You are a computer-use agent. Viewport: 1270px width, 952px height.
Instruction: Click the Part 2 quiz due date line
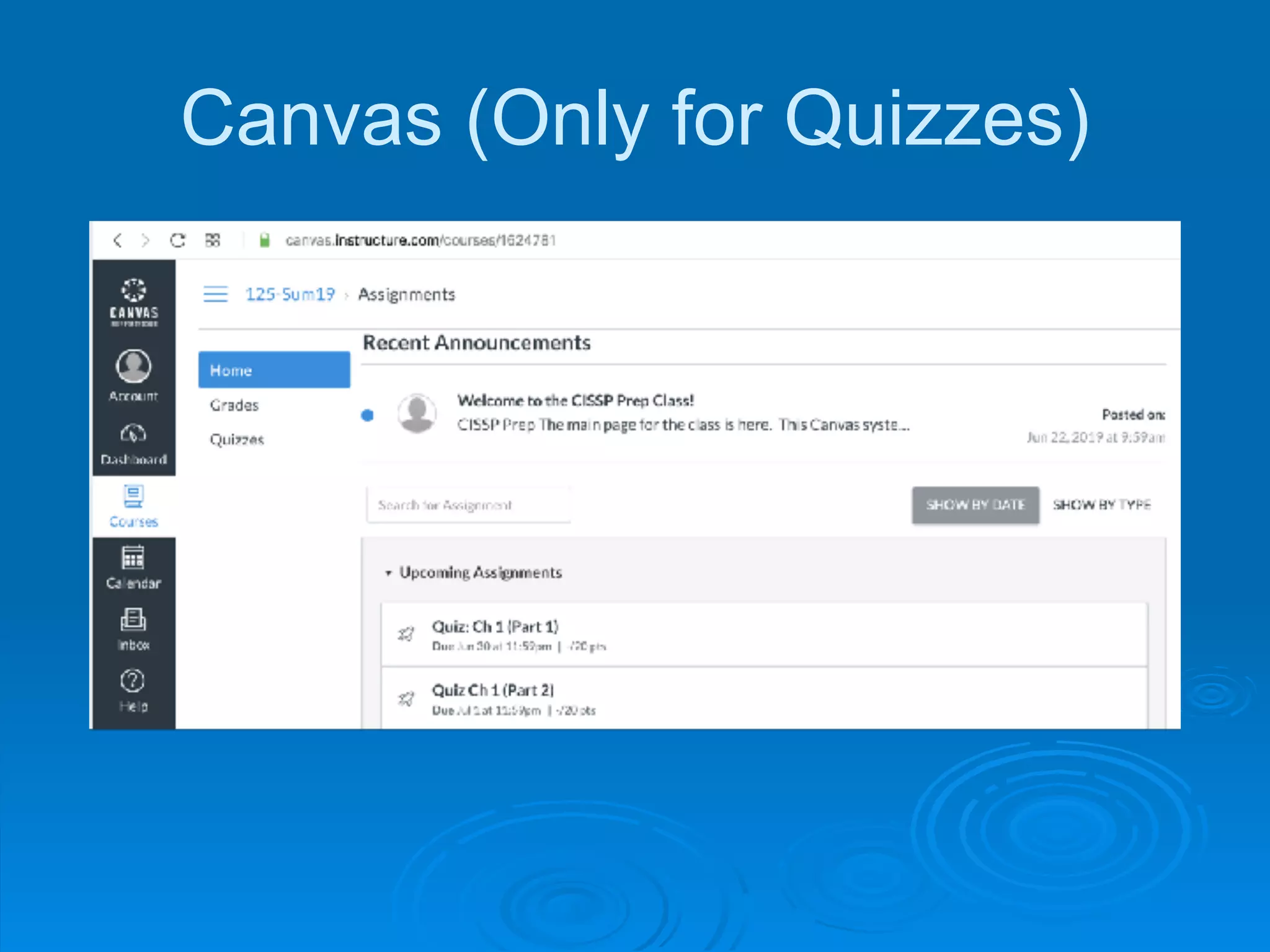point(513,711)
